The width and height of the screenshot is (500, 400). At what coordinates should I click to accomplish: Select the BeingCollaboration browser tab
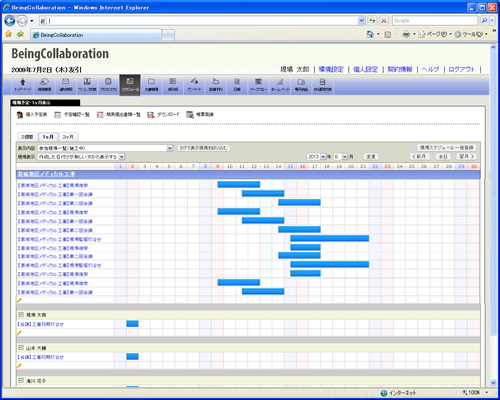tap(96, 35)
